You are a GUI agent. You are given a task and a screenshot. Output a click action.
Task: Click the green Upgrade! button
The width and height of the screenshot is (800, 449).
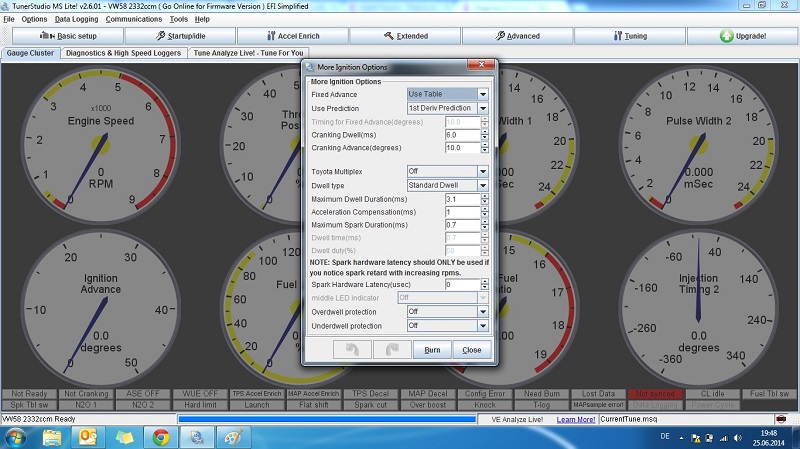click(x=741, y=36)
